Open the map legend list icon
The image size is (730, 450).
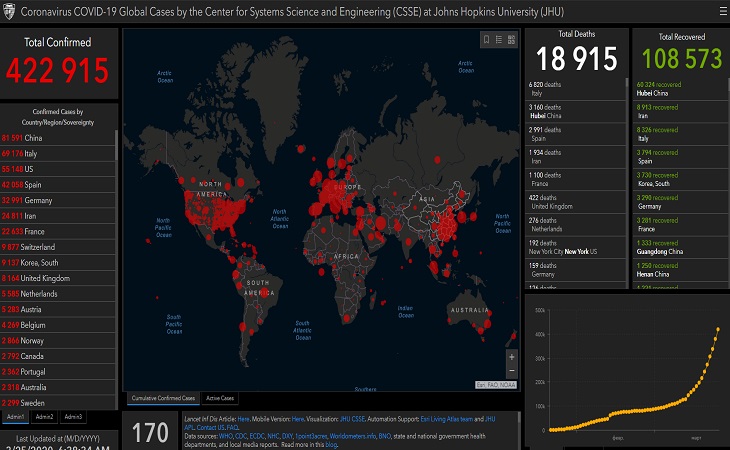tap(499, 40)
